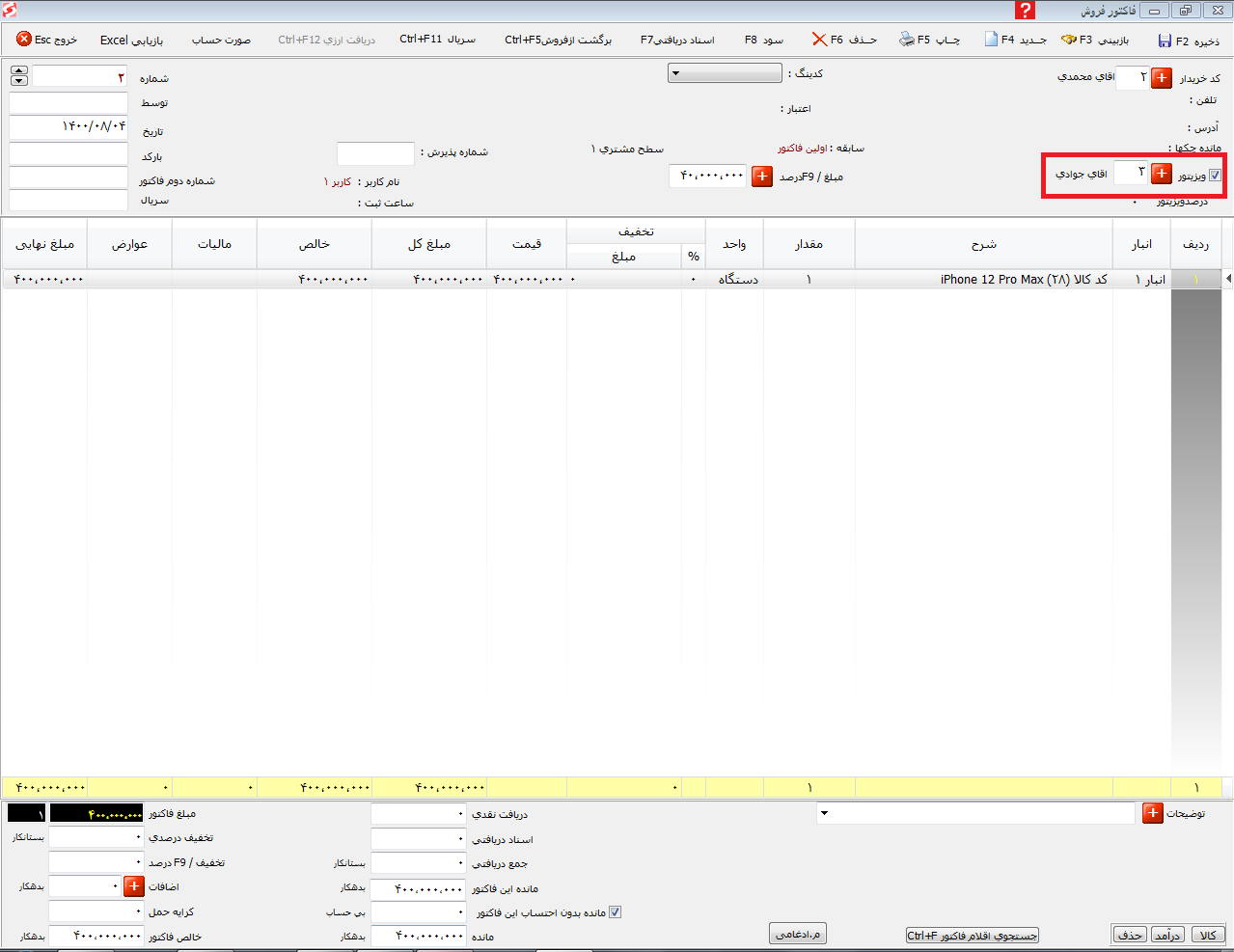Open the Profit F8 toolbar item
This screenshot has width=1234, height=952.
[x=764, y=40]
